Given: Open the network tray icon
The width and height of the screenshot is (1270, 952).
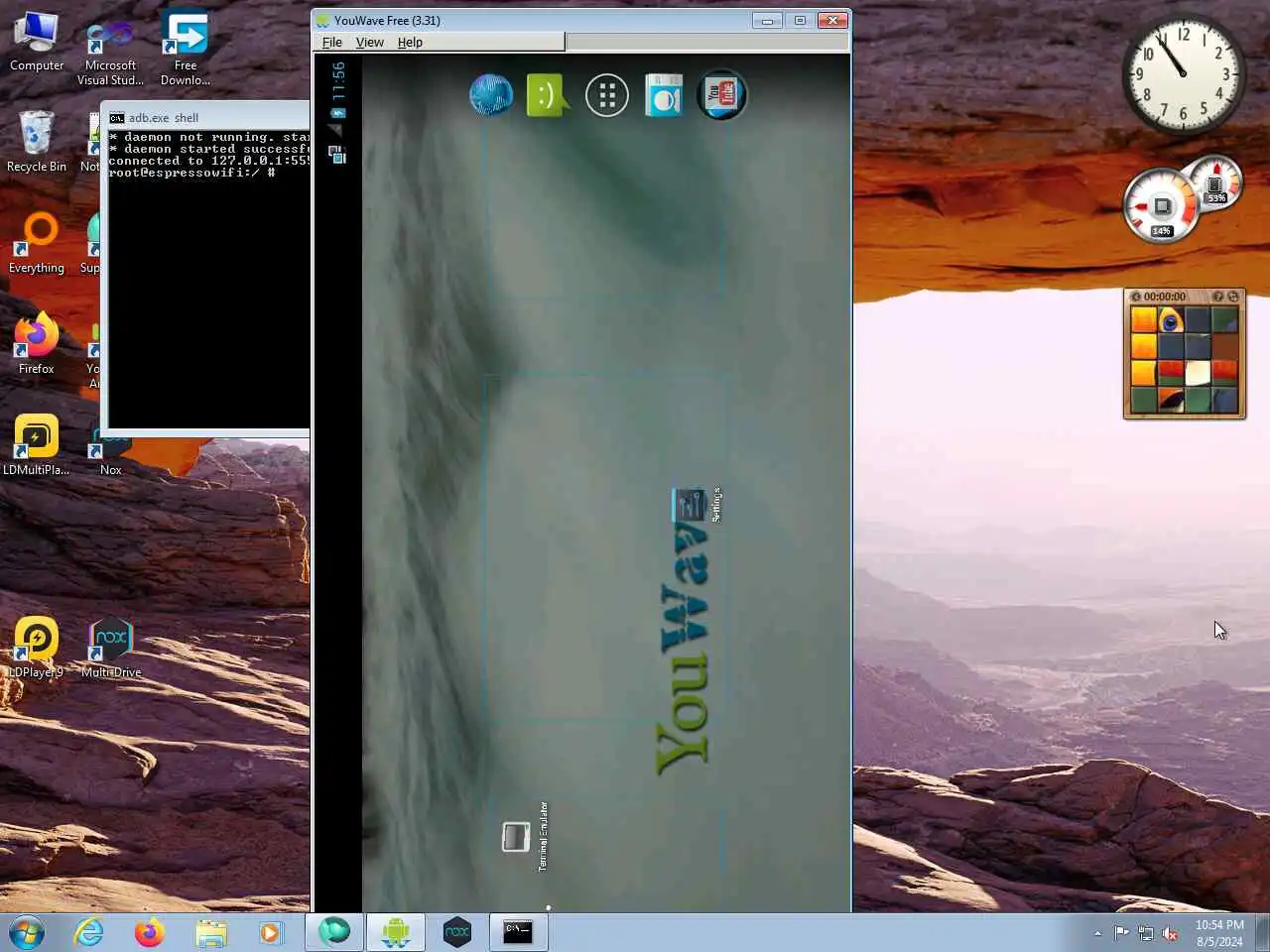Looking at the screenshot, I should pos(1146,932).
